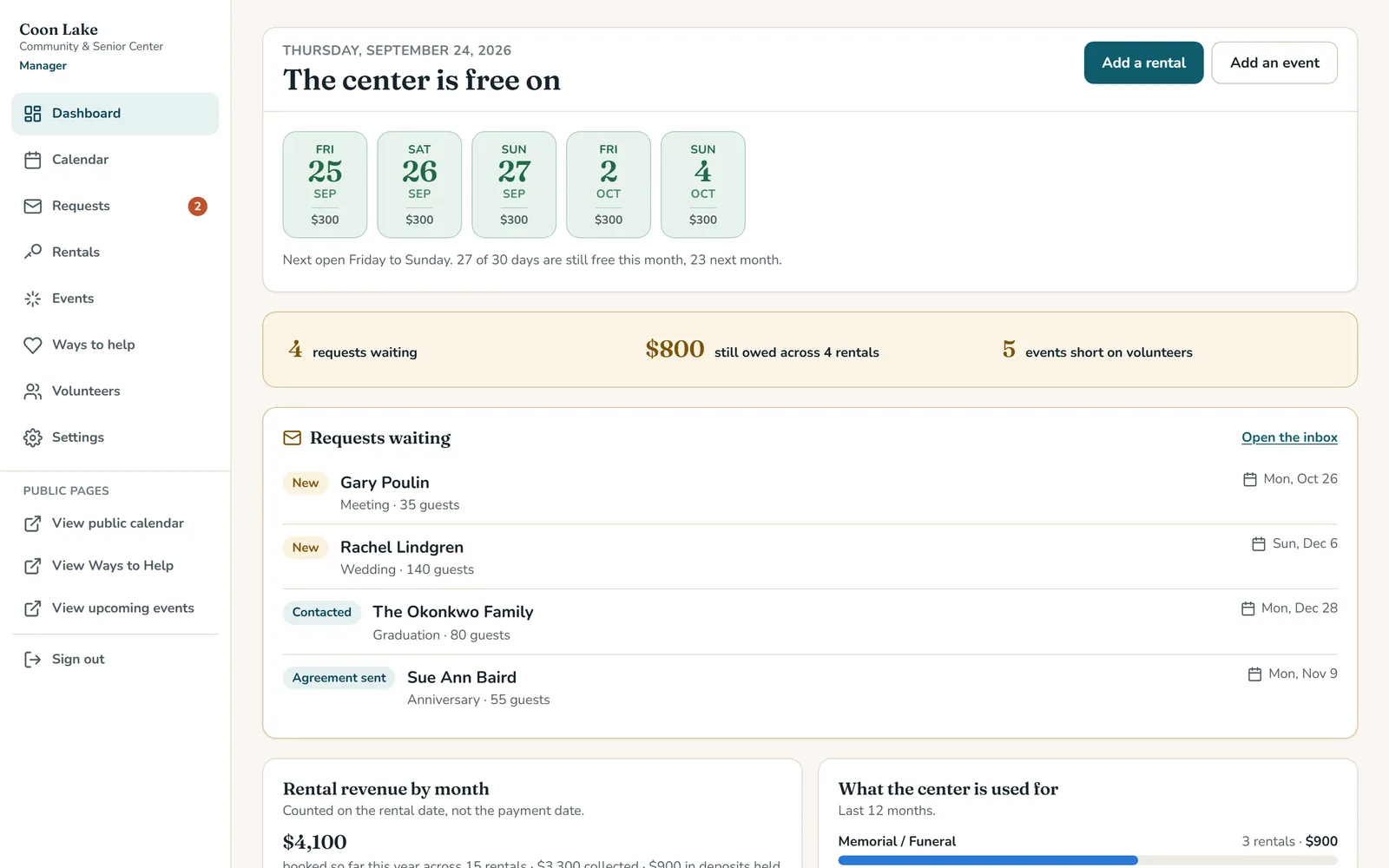Image resolution: width=1389 pixels, height=868 pixels.
Task: Go to Rentals in the sidebar
Action: [x=115, y=252]
